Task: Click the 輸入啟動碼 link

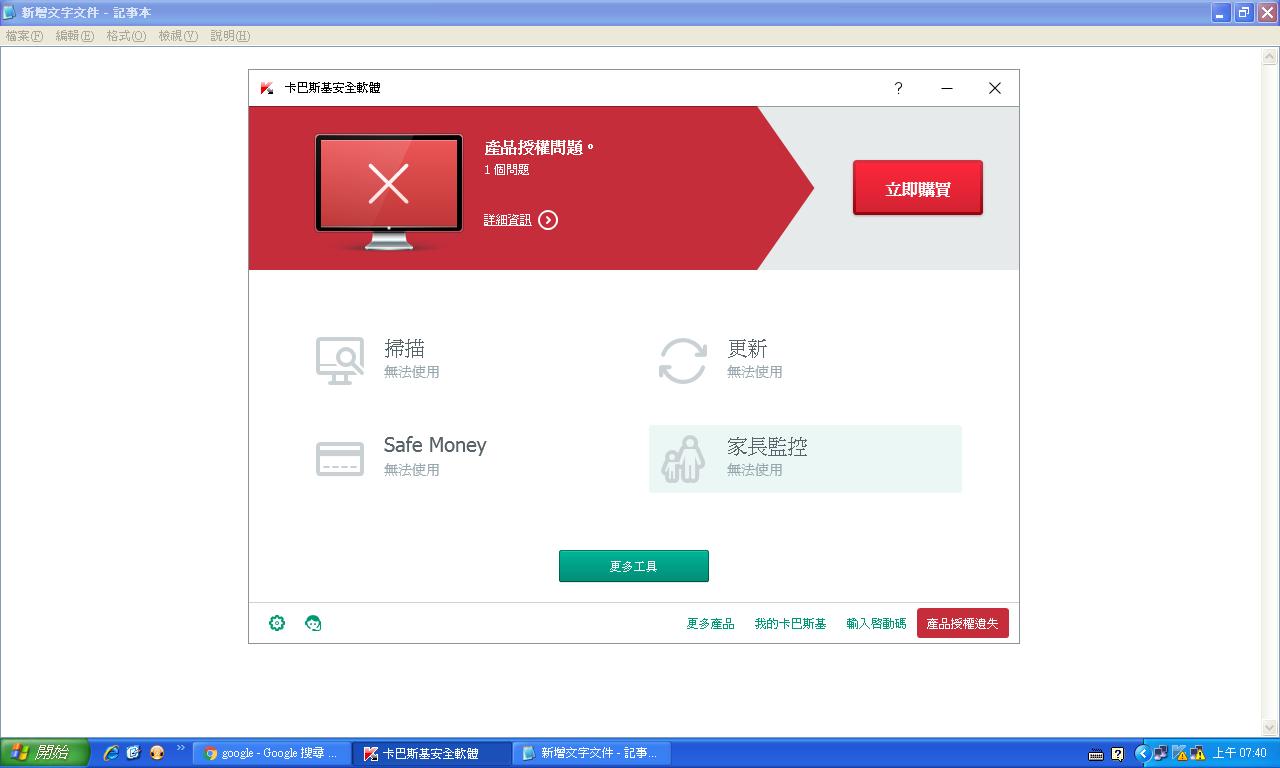Action: point(876,624)
